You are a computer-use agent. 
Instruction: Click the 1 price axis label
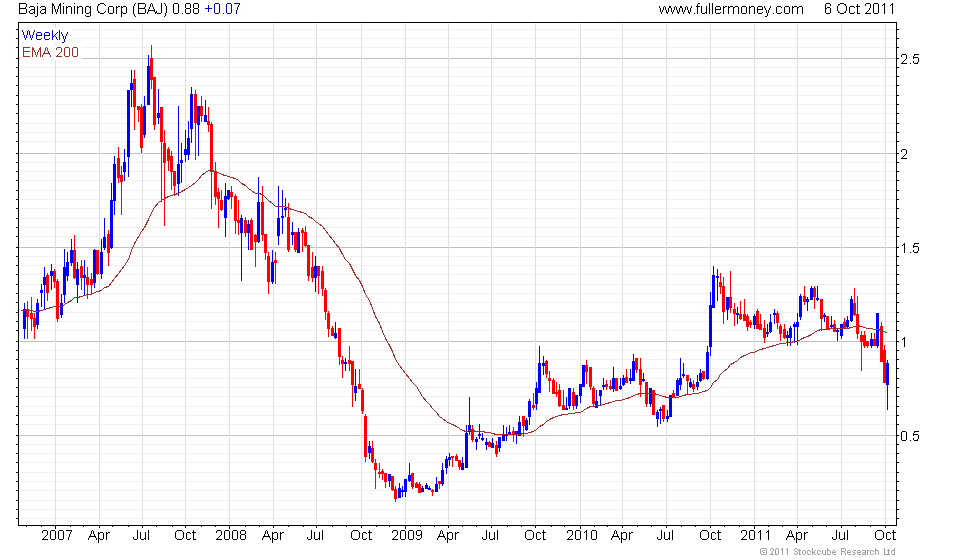pos(904,342)
